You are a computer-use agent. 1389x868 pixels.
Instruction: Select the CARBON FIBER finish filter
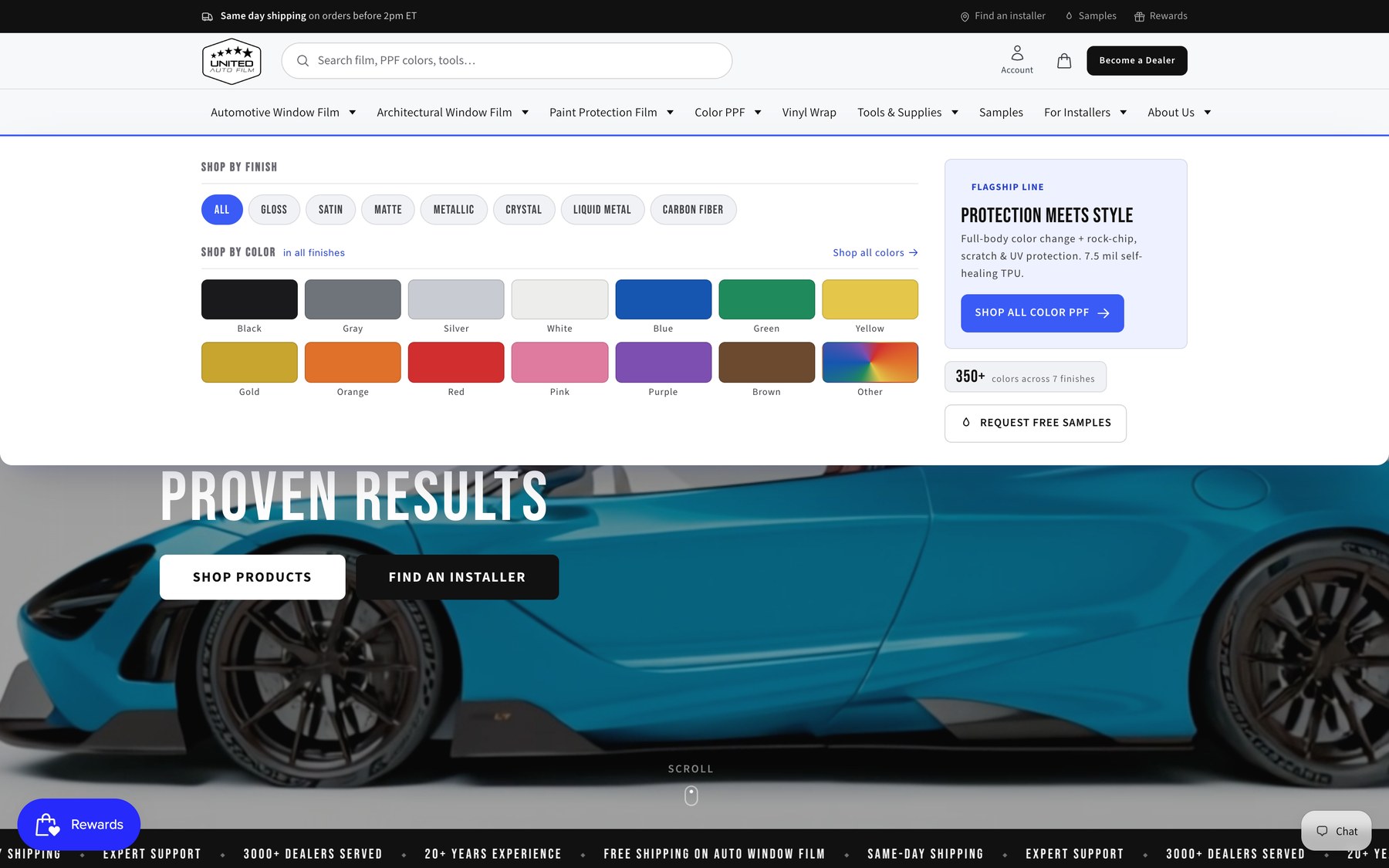[693, 210]
